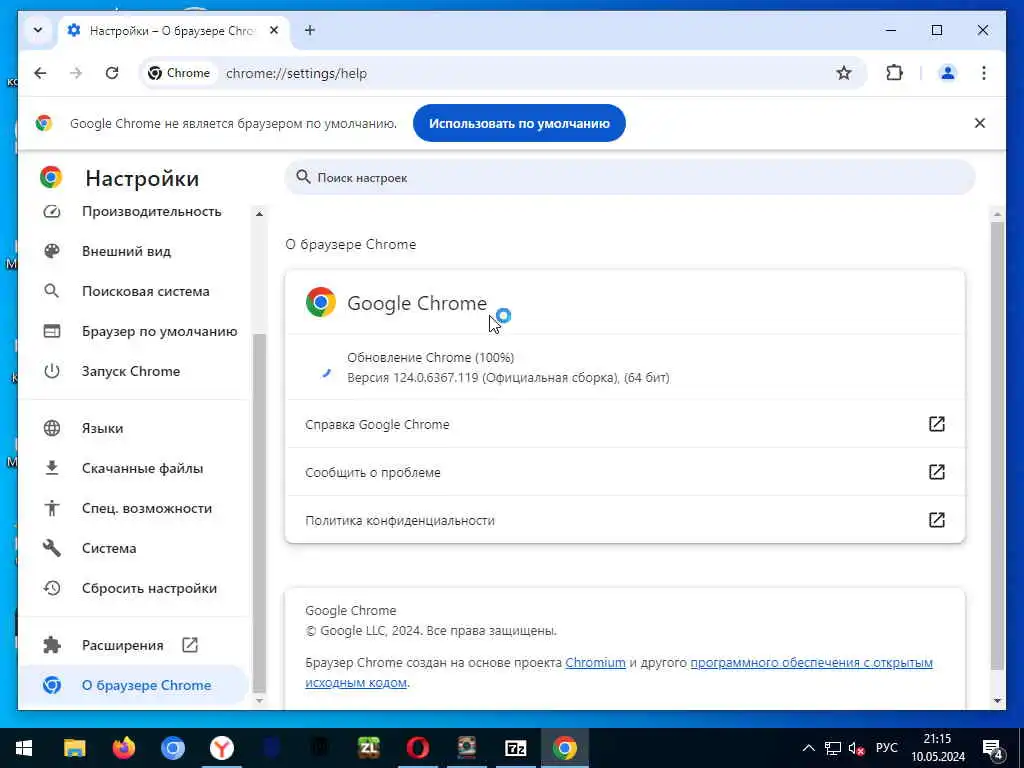The height and width of the screenshot is (768, 1024).
Task: Close the Настройки tab
Action: point(274,30)
